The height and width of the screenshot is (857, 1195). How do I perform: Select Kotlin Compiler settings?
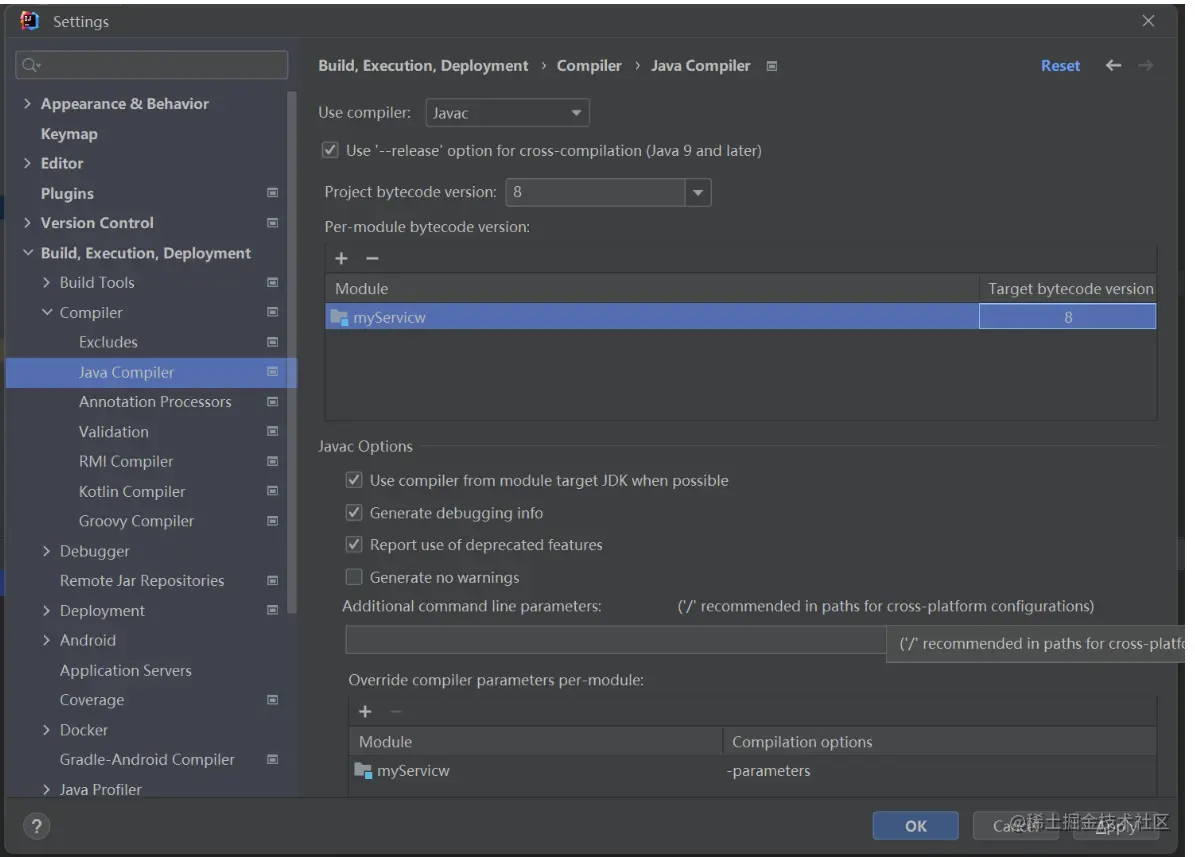click(x=132, y=492)
